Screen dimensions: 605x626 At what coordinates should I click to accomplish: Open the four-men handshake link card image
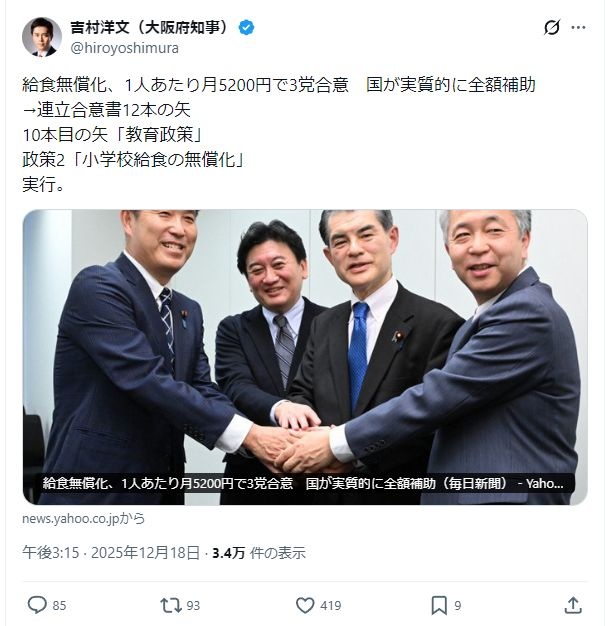pos(305,357)
